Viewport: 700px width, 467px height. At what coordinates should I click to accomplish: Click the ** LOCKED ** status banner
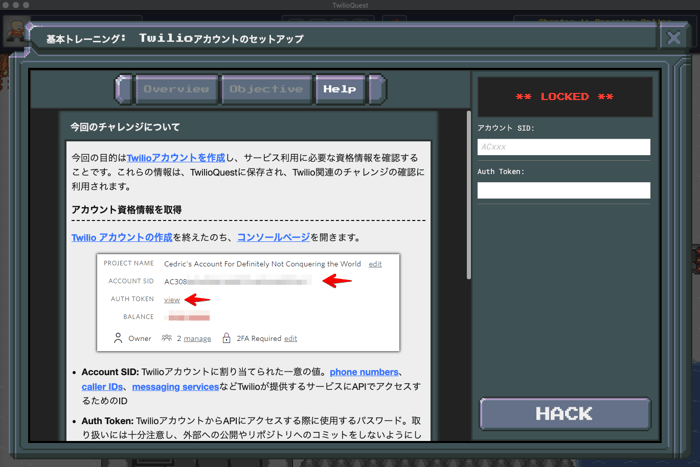click(x=565, y=97)
